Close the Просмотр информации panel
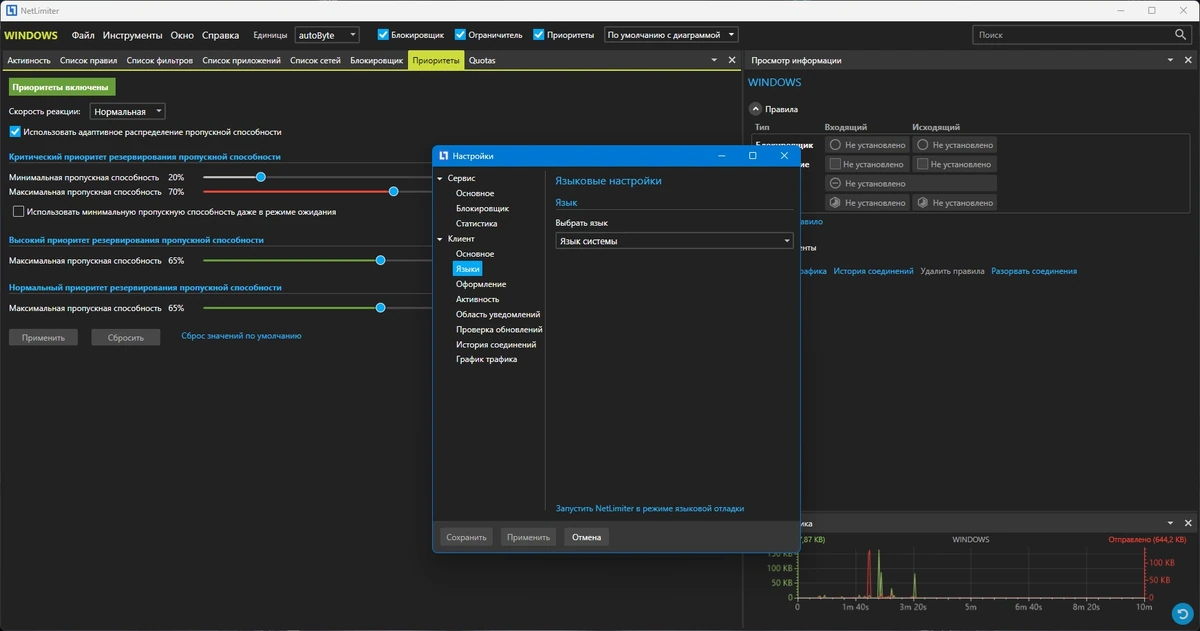The height and width of the screenshot is (631, 1200). pyautogui.click(x=1188, y=60)
